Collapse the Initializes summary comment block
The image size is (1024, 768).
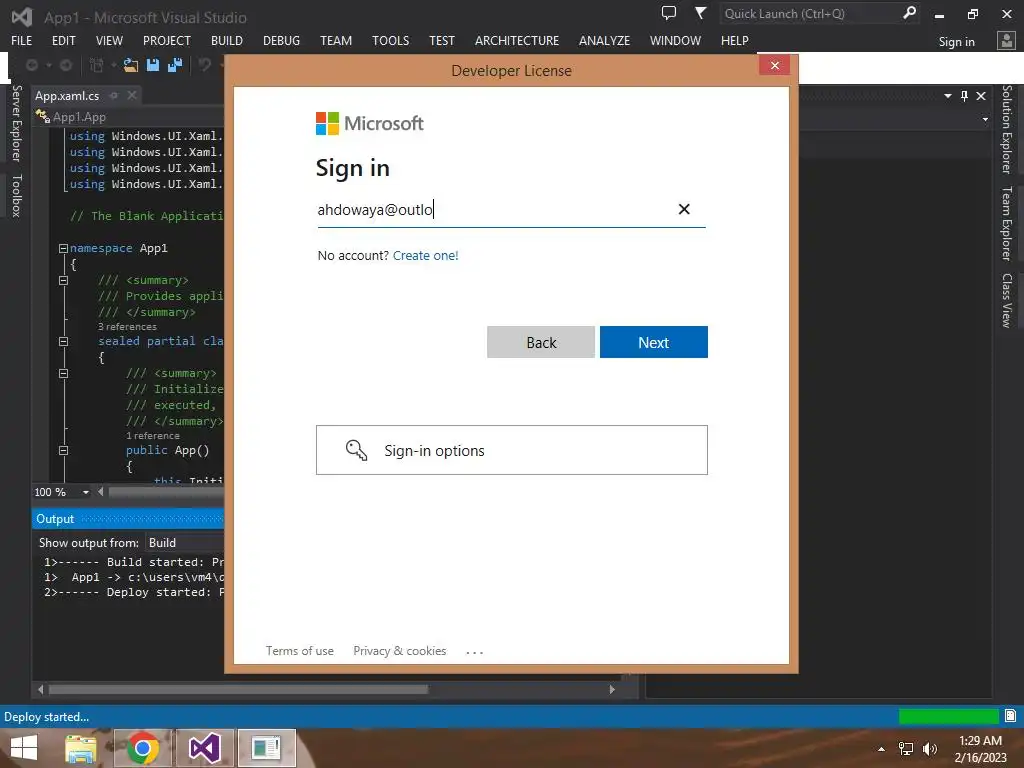pos(63,374)
